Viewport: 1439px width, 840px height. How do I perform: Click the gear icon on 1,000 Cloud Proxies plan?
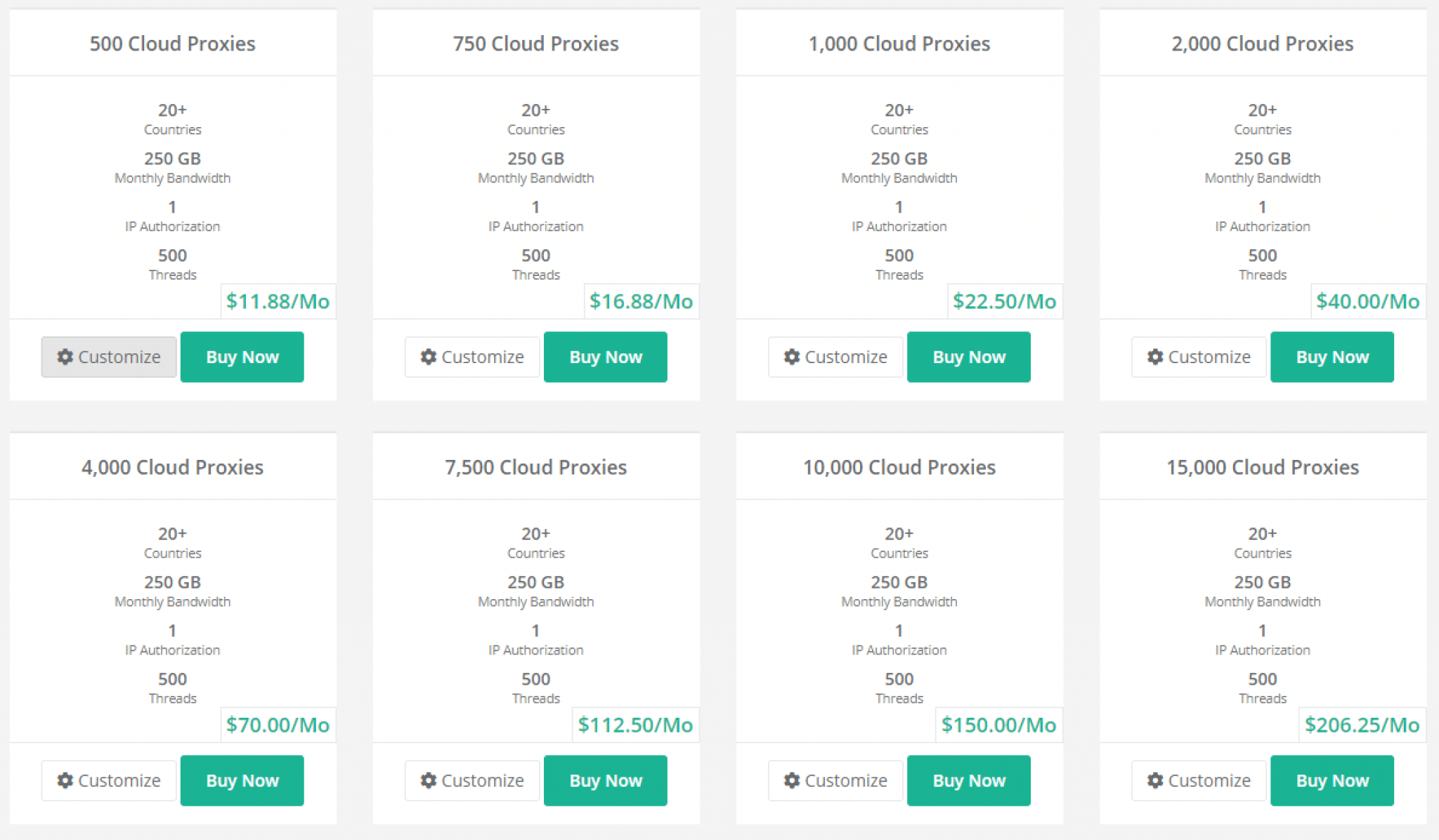click(792, 357)
